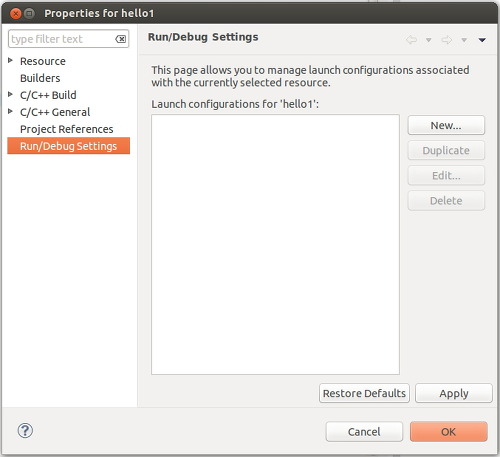This screenshot has height=457, width=500.
Task: Go forward with the right arrow icon
Action: (x=447, y=40)
